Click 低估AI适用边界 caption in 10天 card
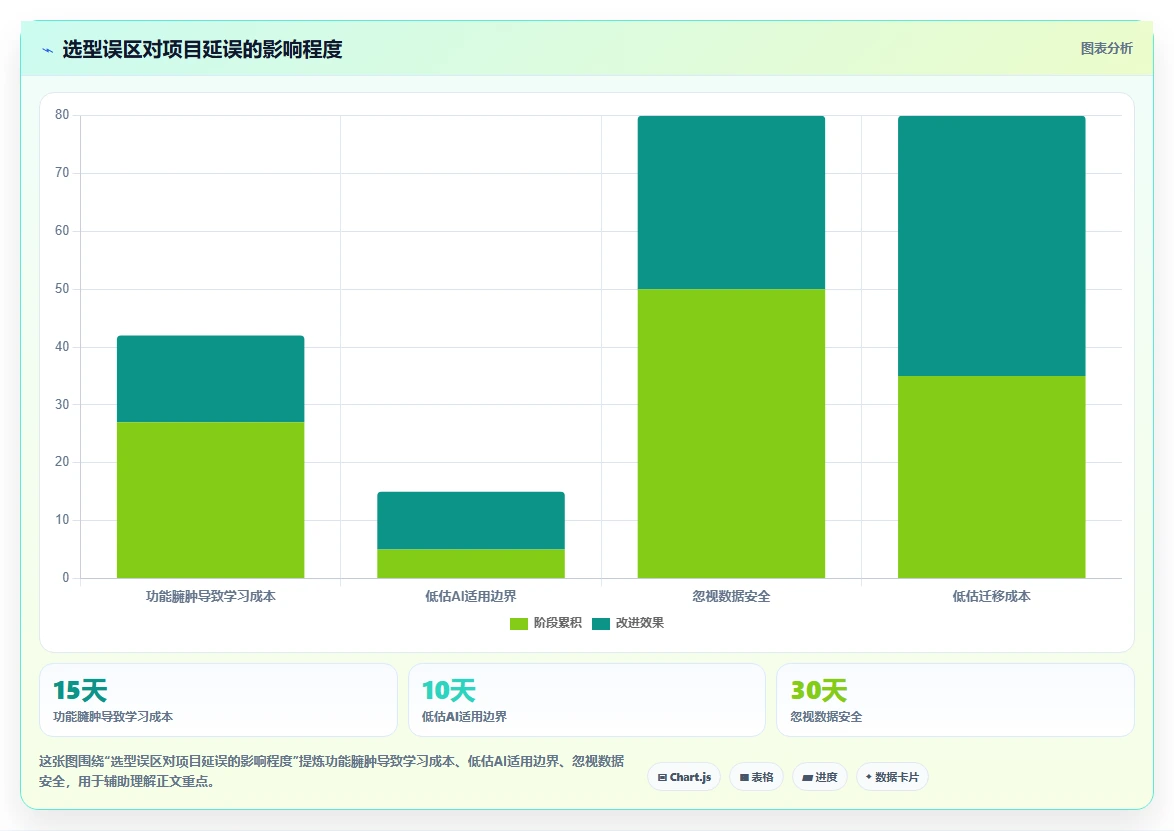The width and height of the screenshot is (1174, 831). pyautogui.click(x=464, y=717)
